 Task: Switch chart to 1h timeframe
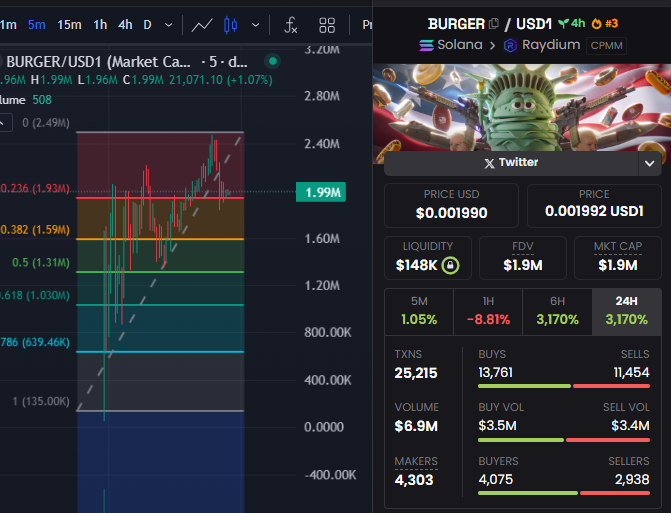pyautogui.click(x=100, y=25)
